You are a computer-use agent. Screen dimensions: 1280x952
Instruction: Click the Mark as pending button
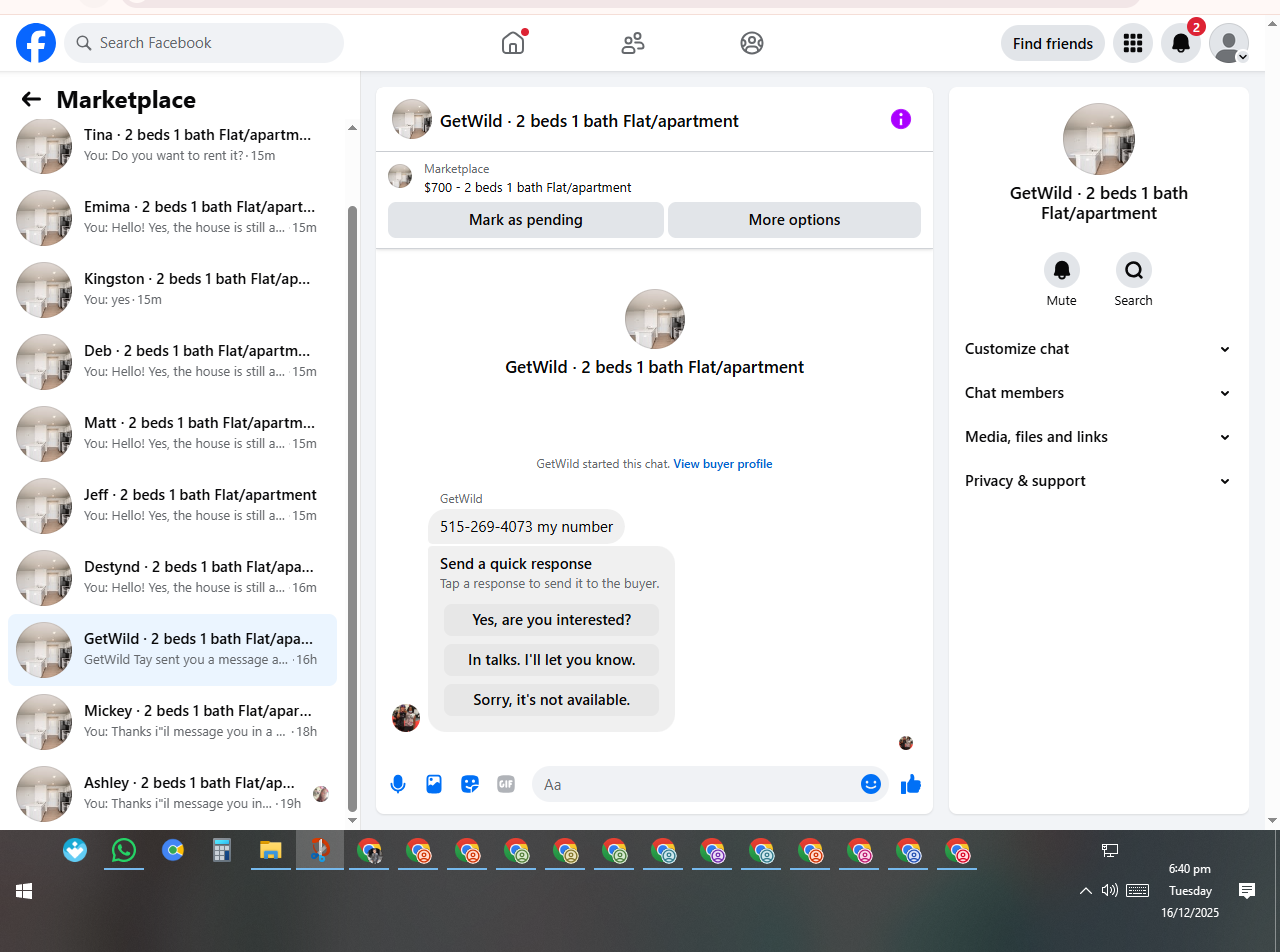[526, 220]
